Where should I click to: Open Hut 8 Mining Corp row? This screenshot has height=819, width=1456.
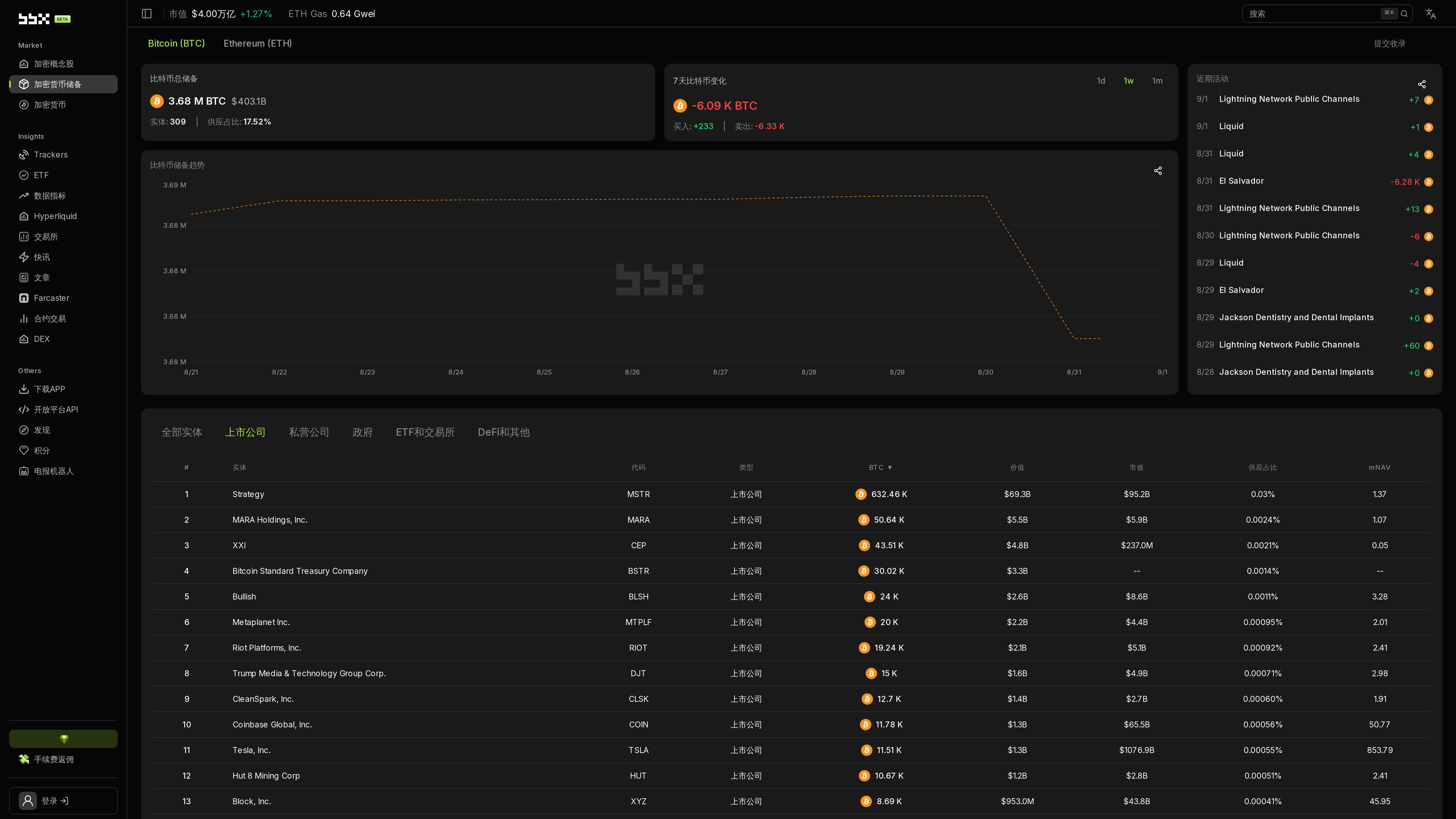pos(791,776)
